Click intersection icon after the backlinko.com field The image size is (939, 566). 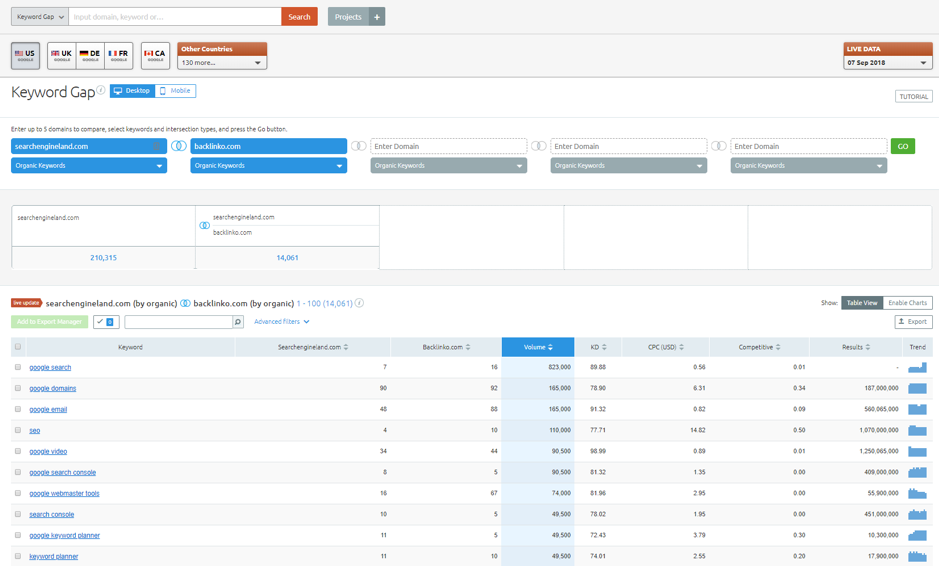pos(359,146)
